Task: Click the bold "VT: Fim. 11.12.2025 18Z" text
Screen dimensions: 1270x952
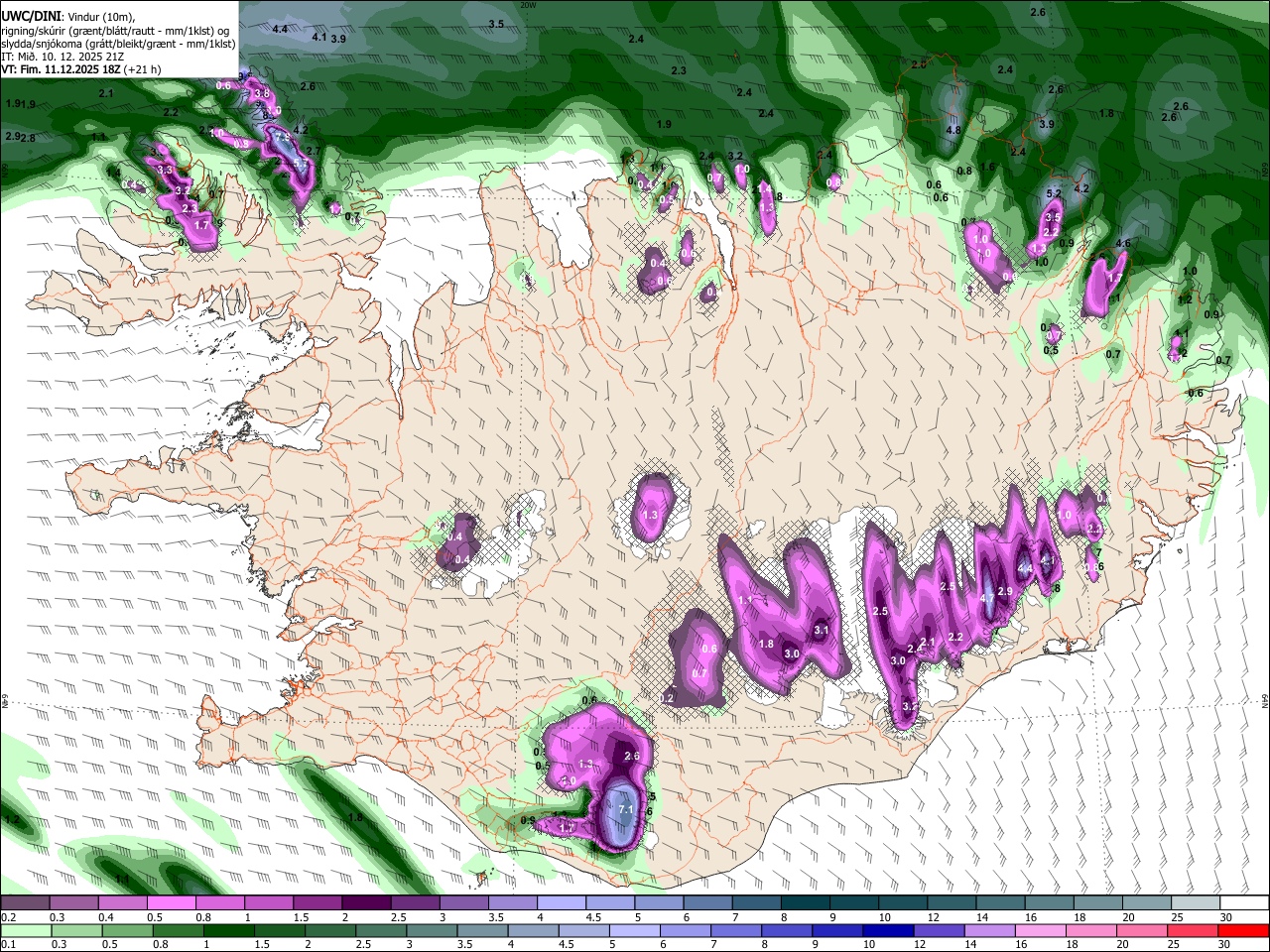Action: tap(62, 69)
